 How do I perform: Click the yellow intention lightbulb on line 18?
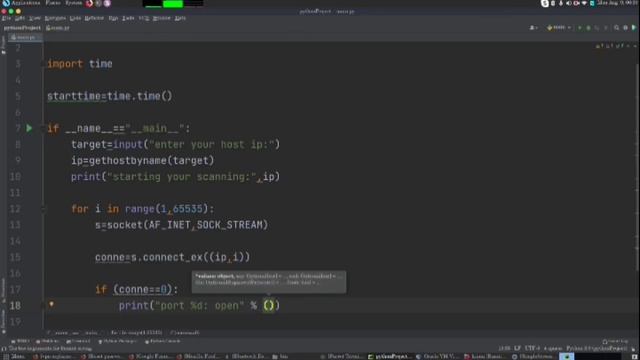[51, 304]
